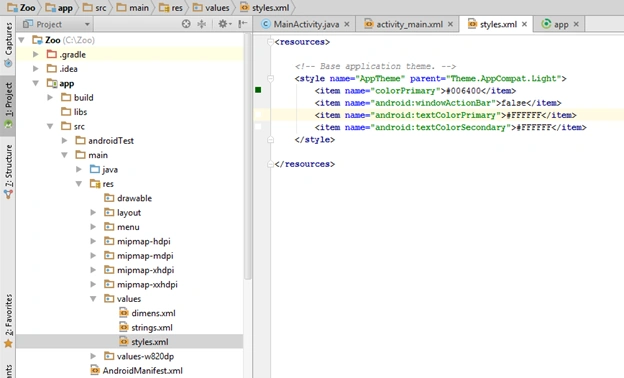The image size is (624, 378).
Task: Expand the .idea folder
Action: point(36,68)
